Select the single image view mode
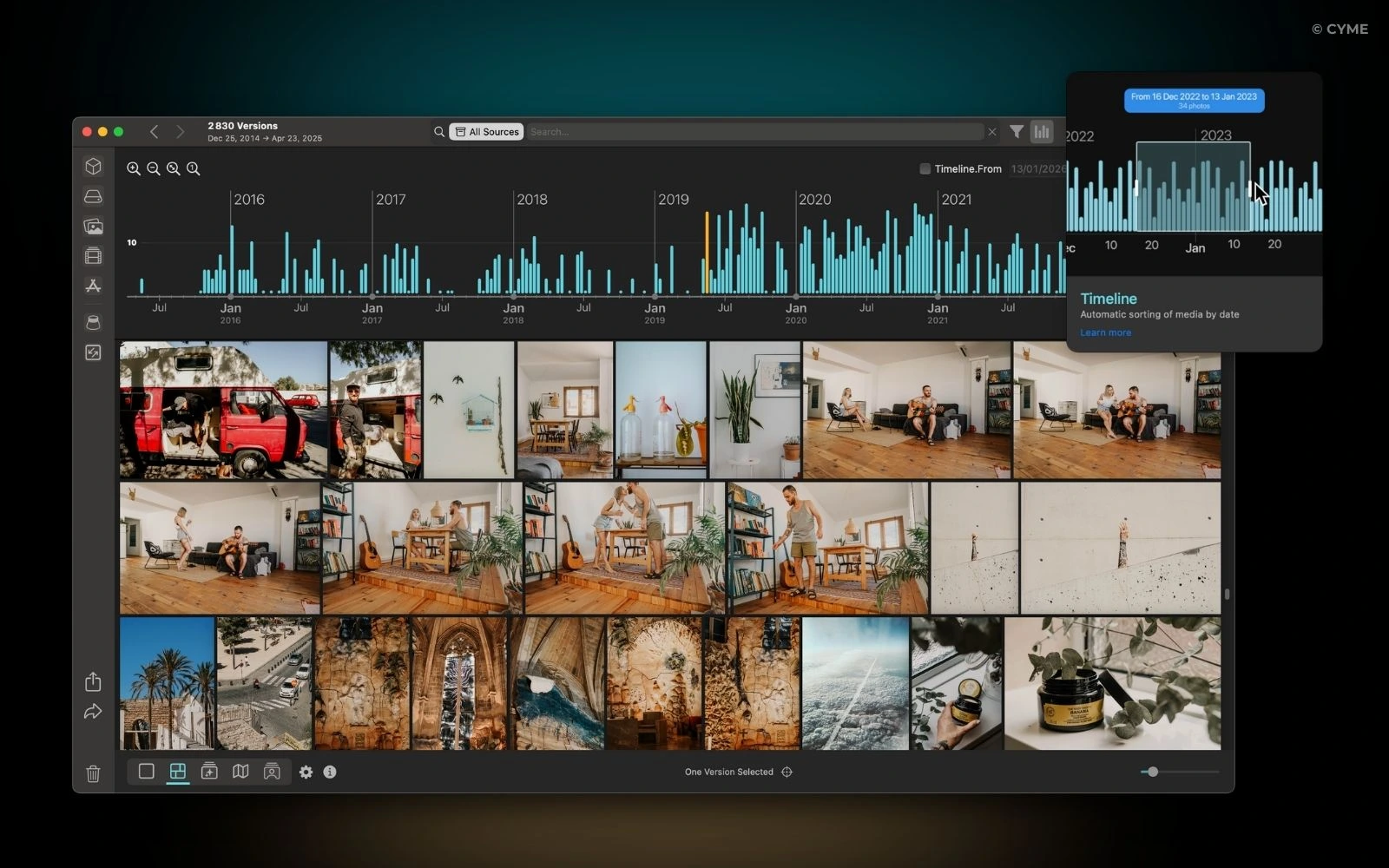 click(145, 771)
